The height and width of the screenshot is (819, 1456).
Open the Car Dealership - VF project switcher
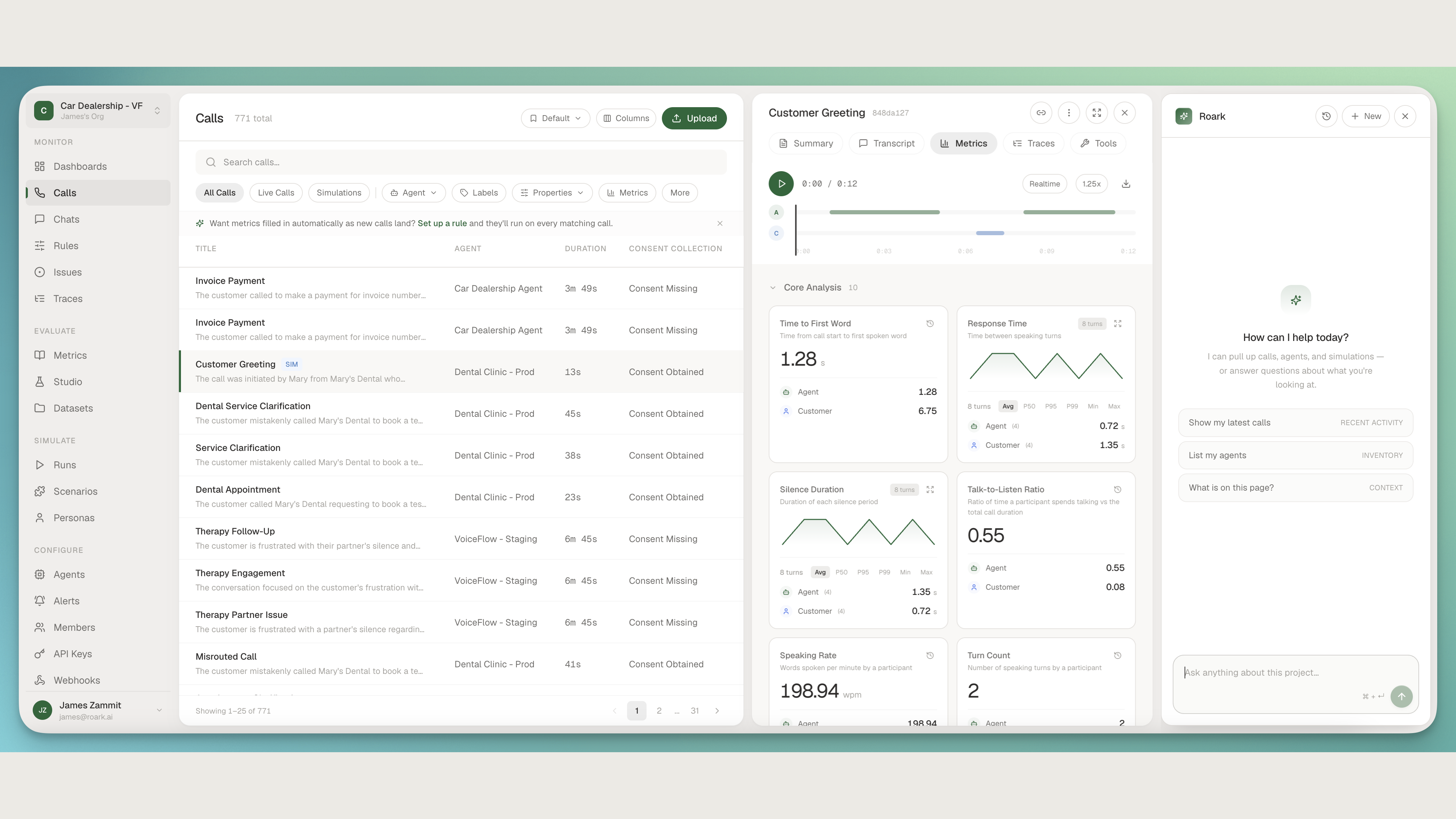click(98, 110)
